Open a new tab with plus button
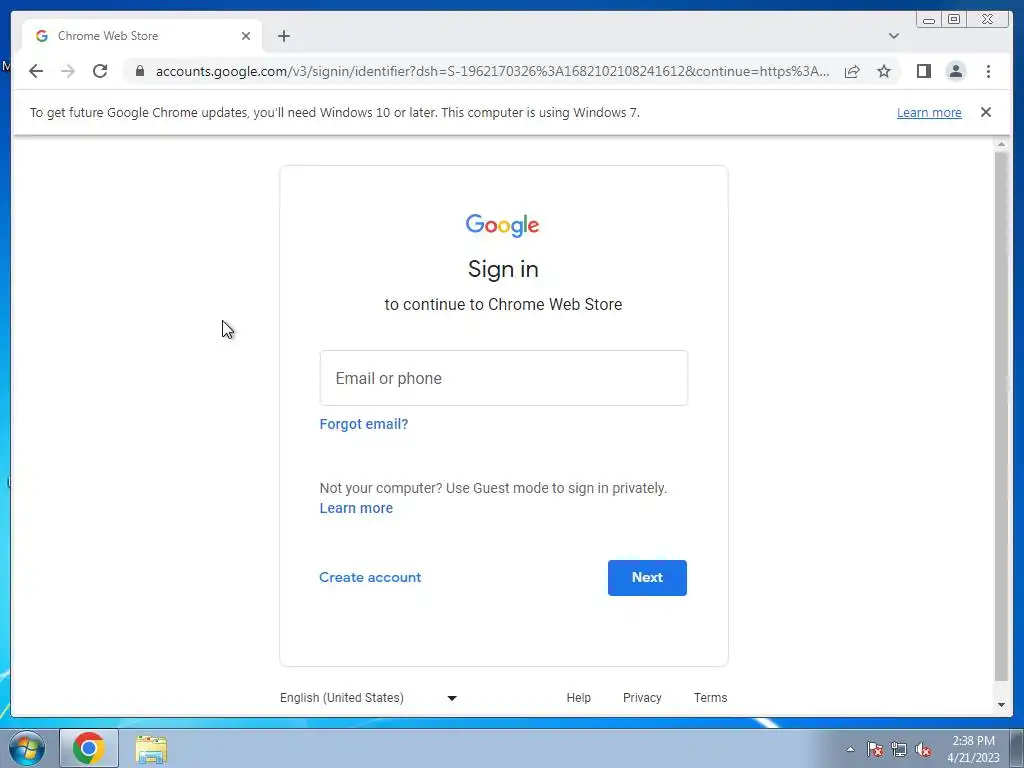Image resolution: width=1024 pixels, height=768 pixels. click(x=283, y=36)
